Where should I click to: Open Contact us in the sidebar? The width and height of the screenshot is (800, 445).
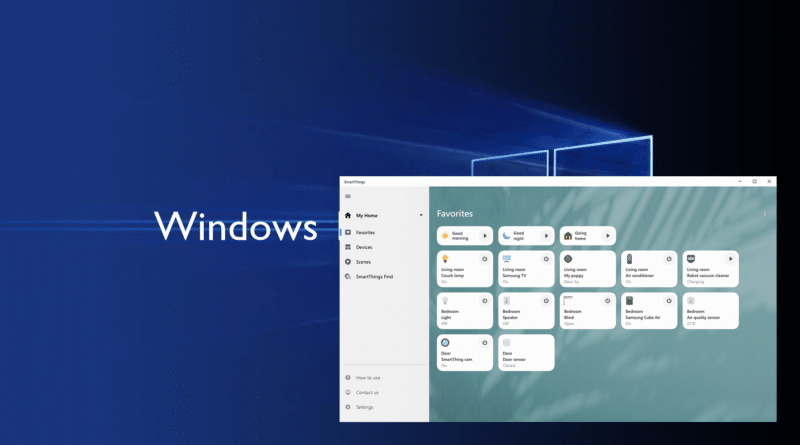click(x=367, y=392)
